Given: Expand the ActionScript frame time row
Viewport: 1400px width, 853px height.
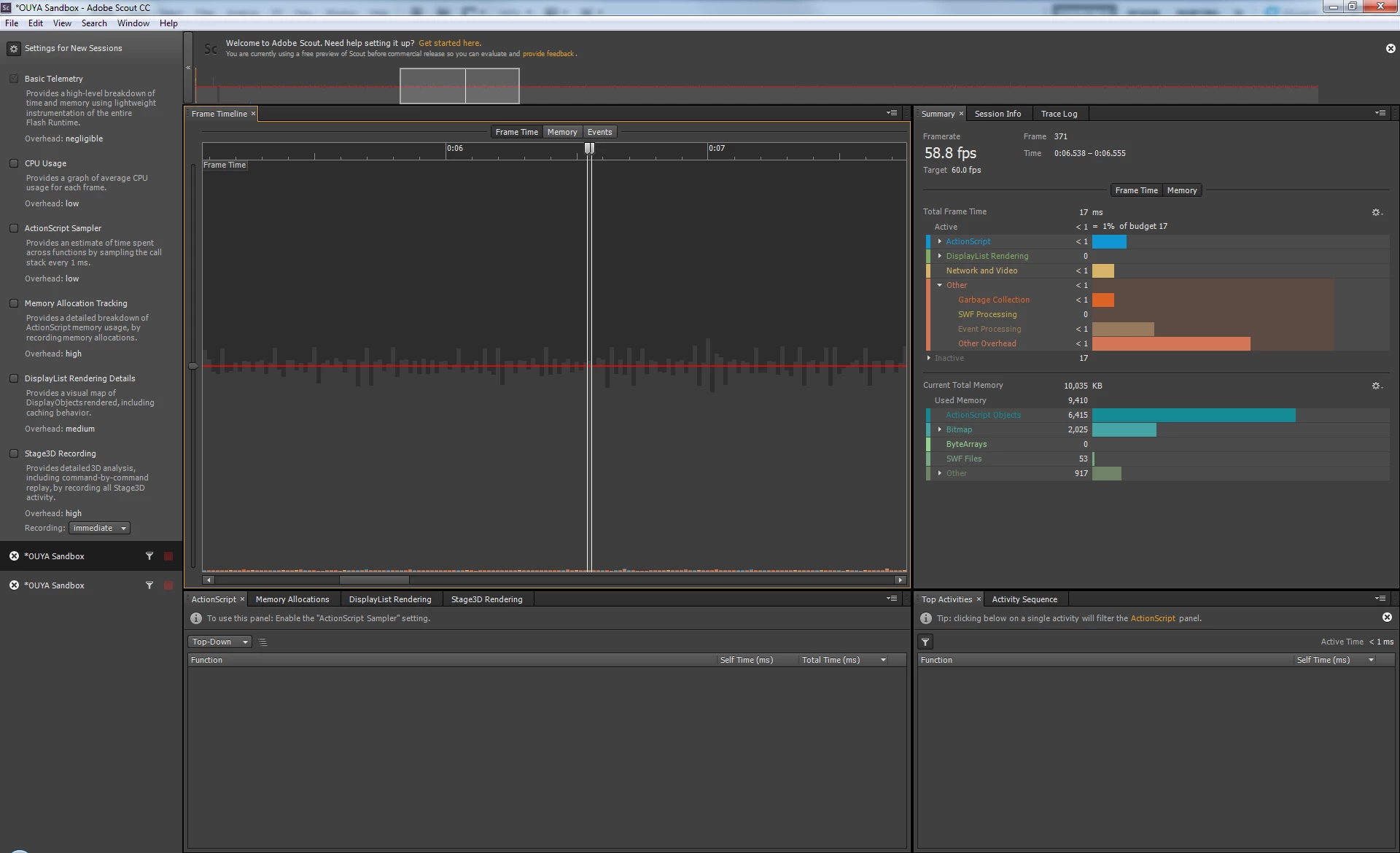Looking at the screenshot, I should [939, 241].
